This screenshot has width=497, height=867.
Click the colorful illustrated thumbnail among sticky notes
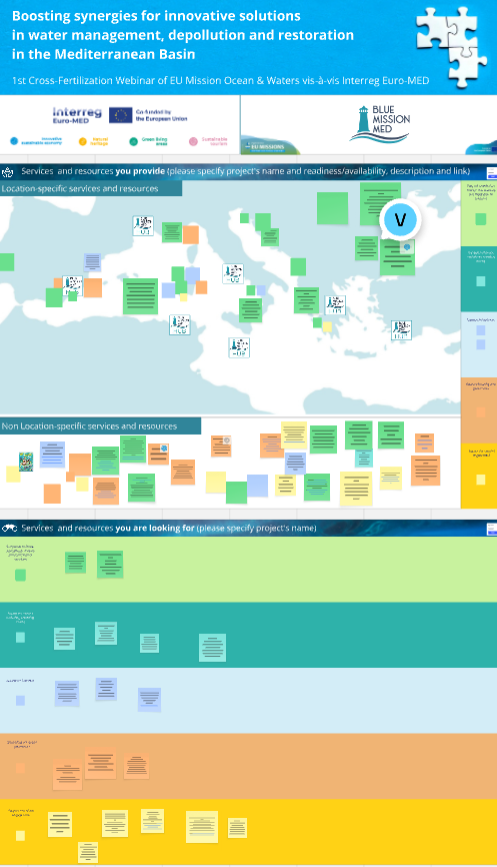click(x=26, y=462)
